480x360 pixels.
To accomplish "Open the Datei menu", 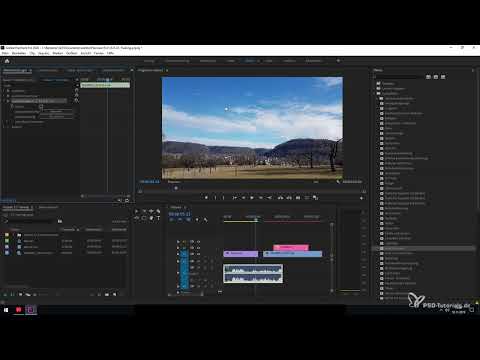I will [x=6, y=53].
